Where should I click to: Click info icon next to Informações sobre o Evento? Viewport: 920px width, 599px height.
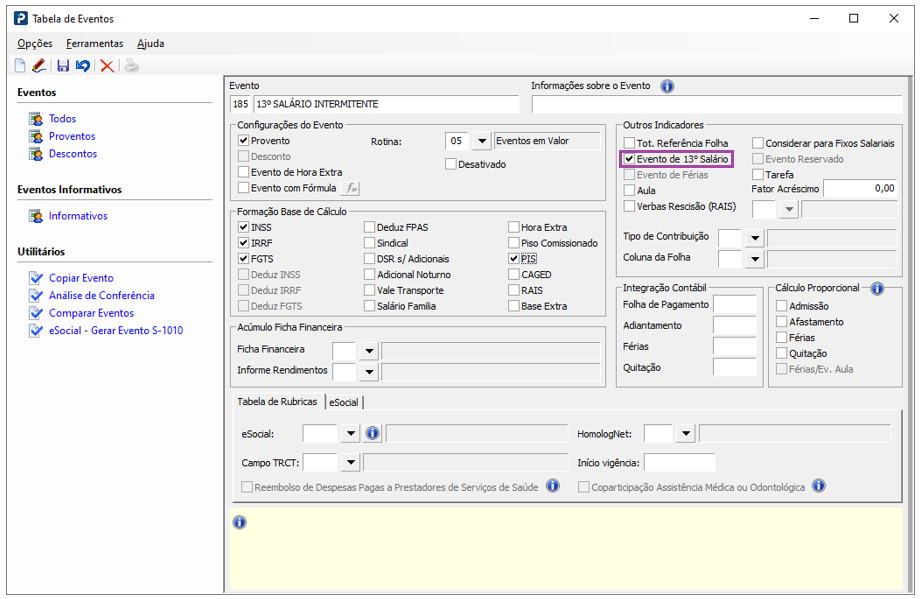point(667,86)
